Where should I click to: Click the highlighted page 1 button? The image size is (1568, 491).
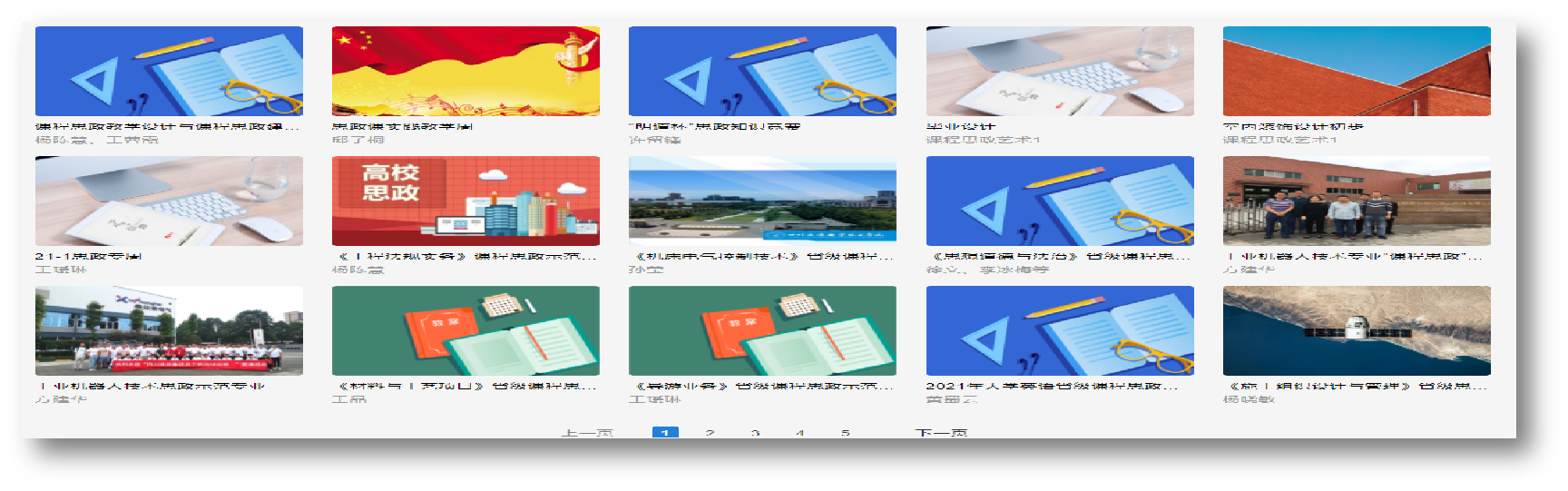point(665,433)
